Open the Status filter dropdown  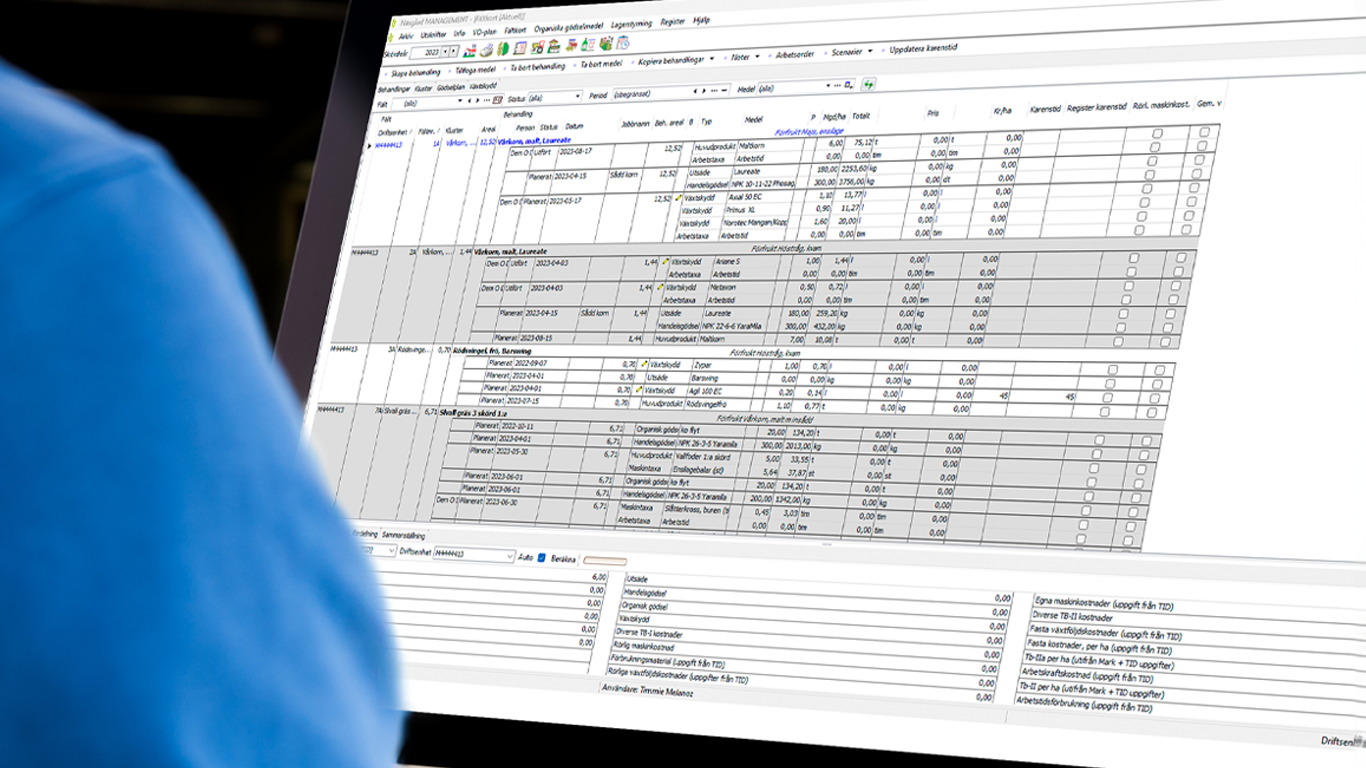point(577,97)
